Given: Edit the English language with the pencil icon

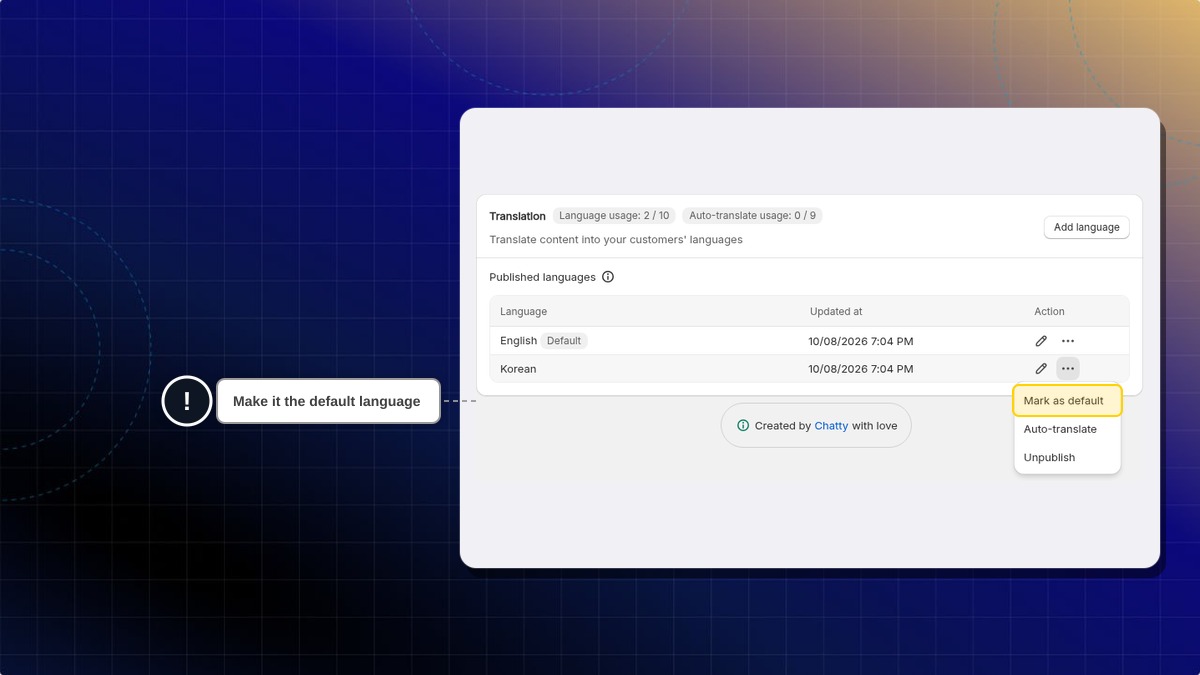Looking at the screenshot, I should (1041, 341).
